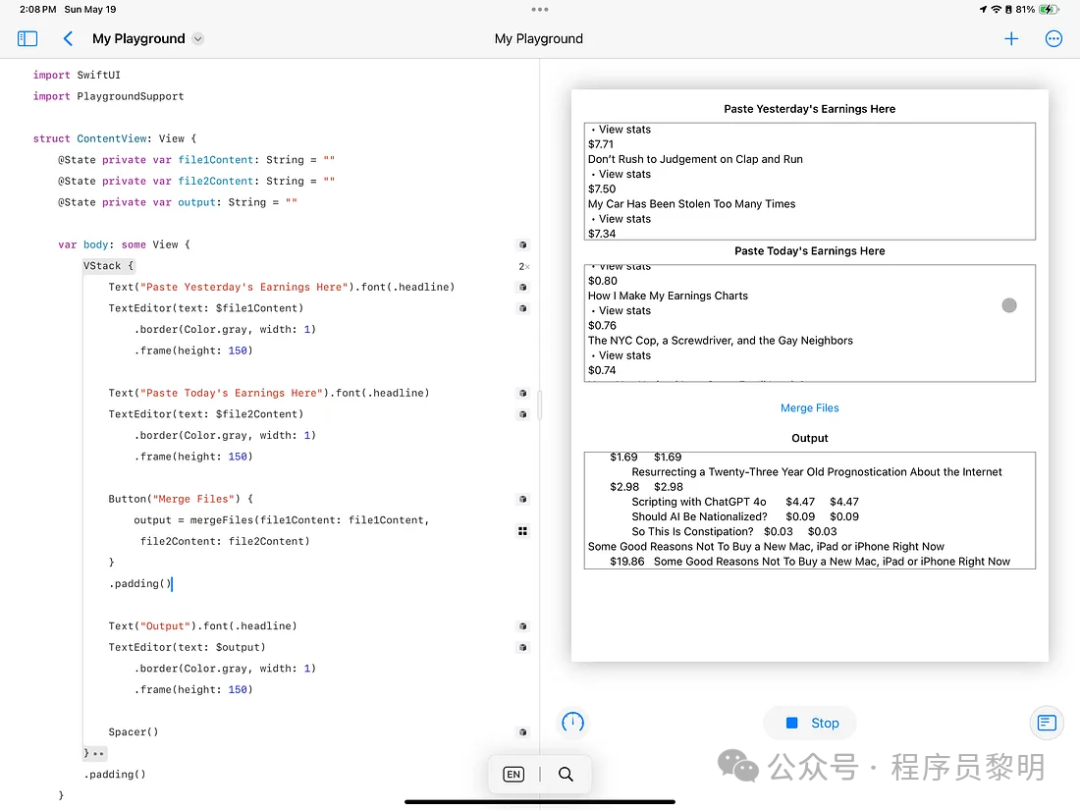
Task: Select the $0.74 earnings line
Action: tap(602, 370)
